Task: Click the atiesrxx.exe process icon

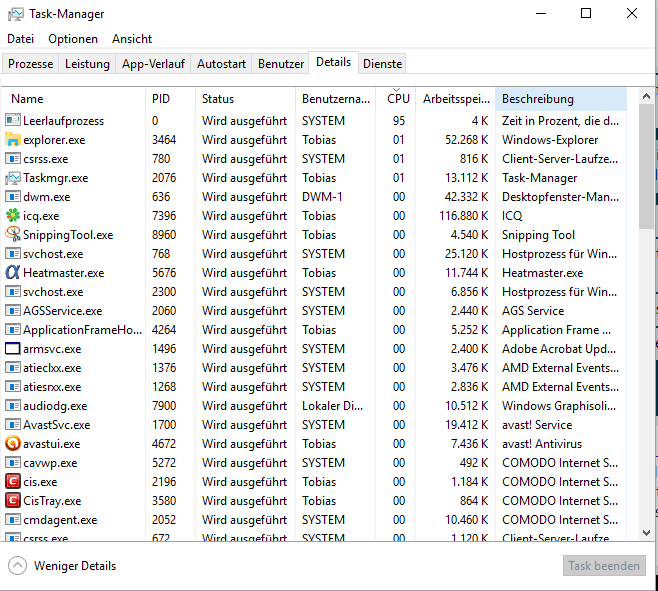Action: point(13,387)
